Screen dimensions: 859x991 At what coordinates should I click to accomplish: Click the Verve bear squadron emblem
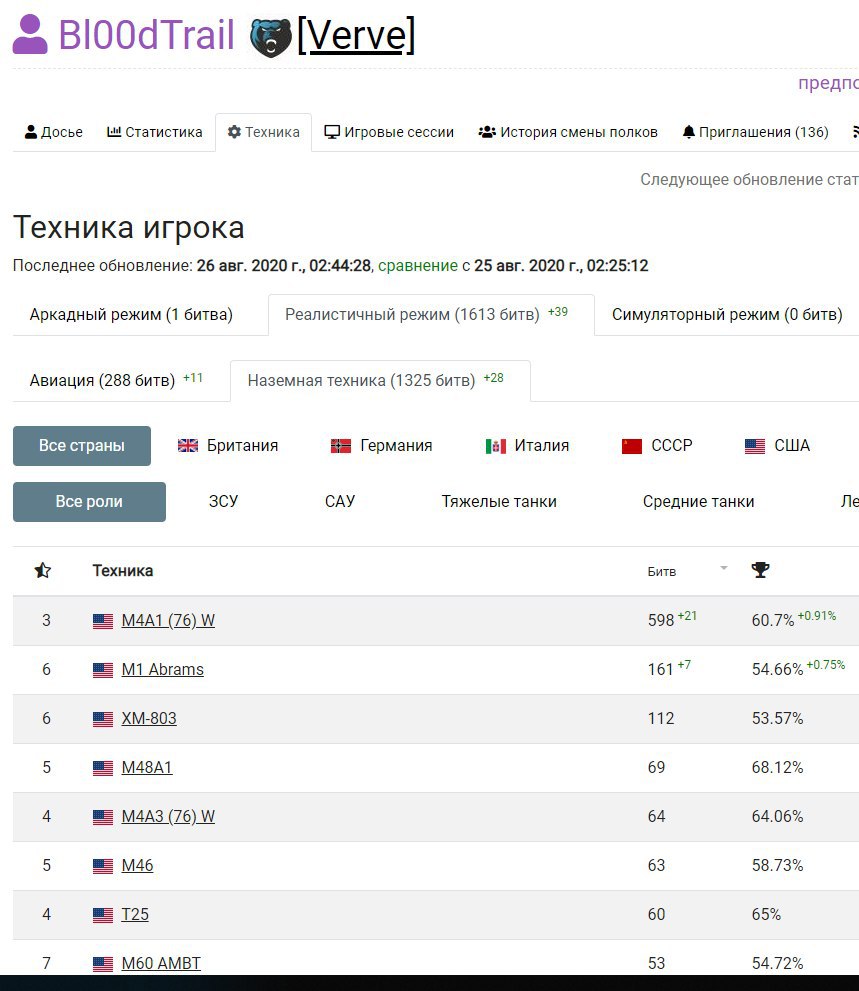click(271, 37)
